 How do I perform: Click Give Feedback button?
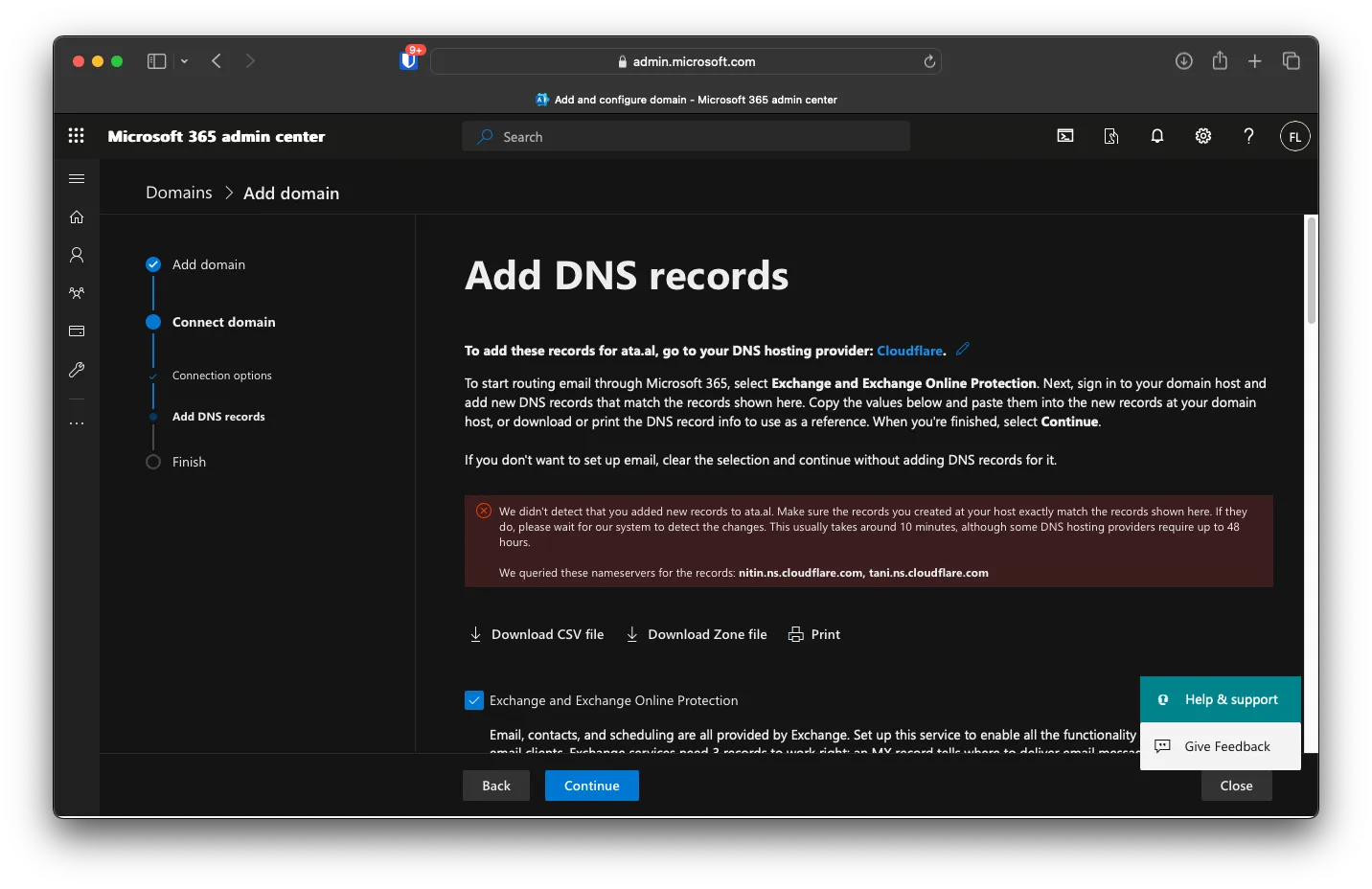click(x=1221, y=746)
